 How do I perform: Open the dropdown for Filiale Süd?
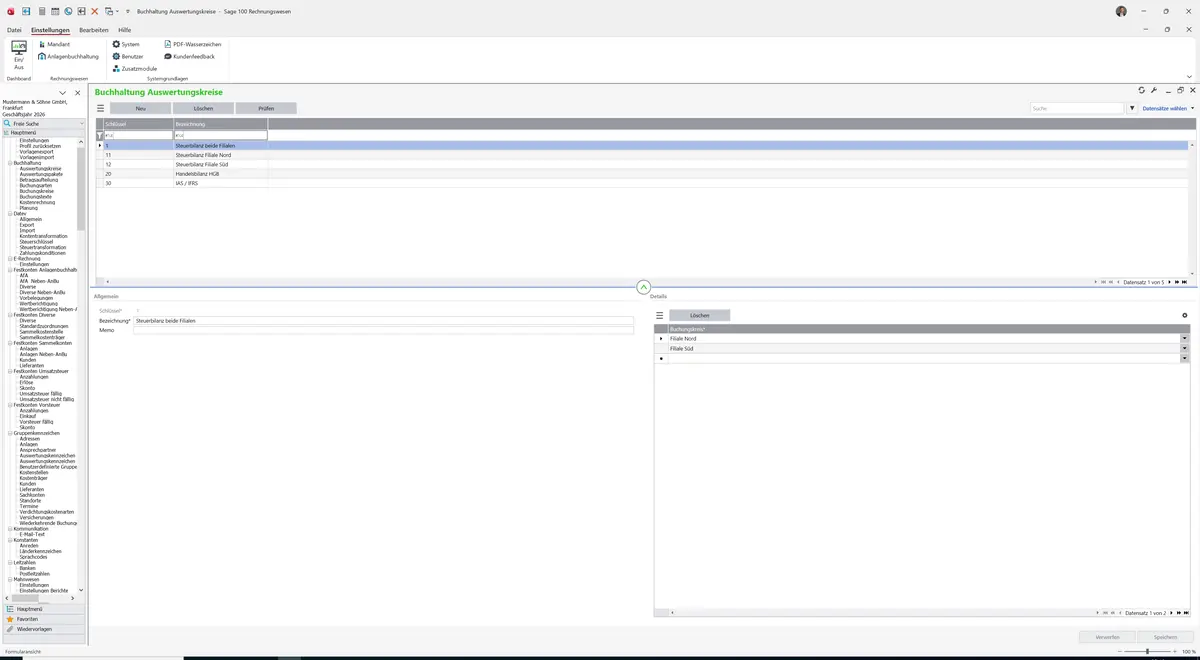click(1185, 348)
